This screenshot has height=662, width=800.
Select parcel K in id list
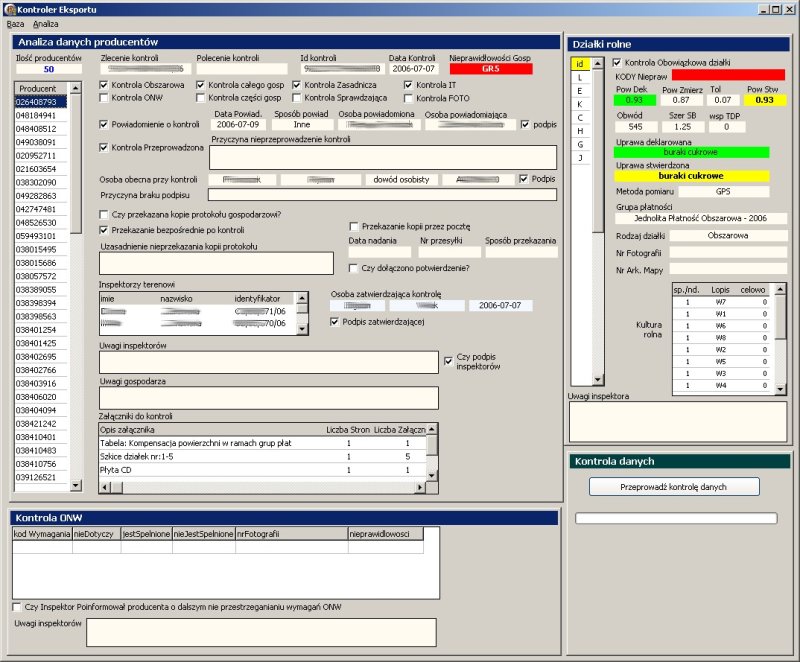580,104
